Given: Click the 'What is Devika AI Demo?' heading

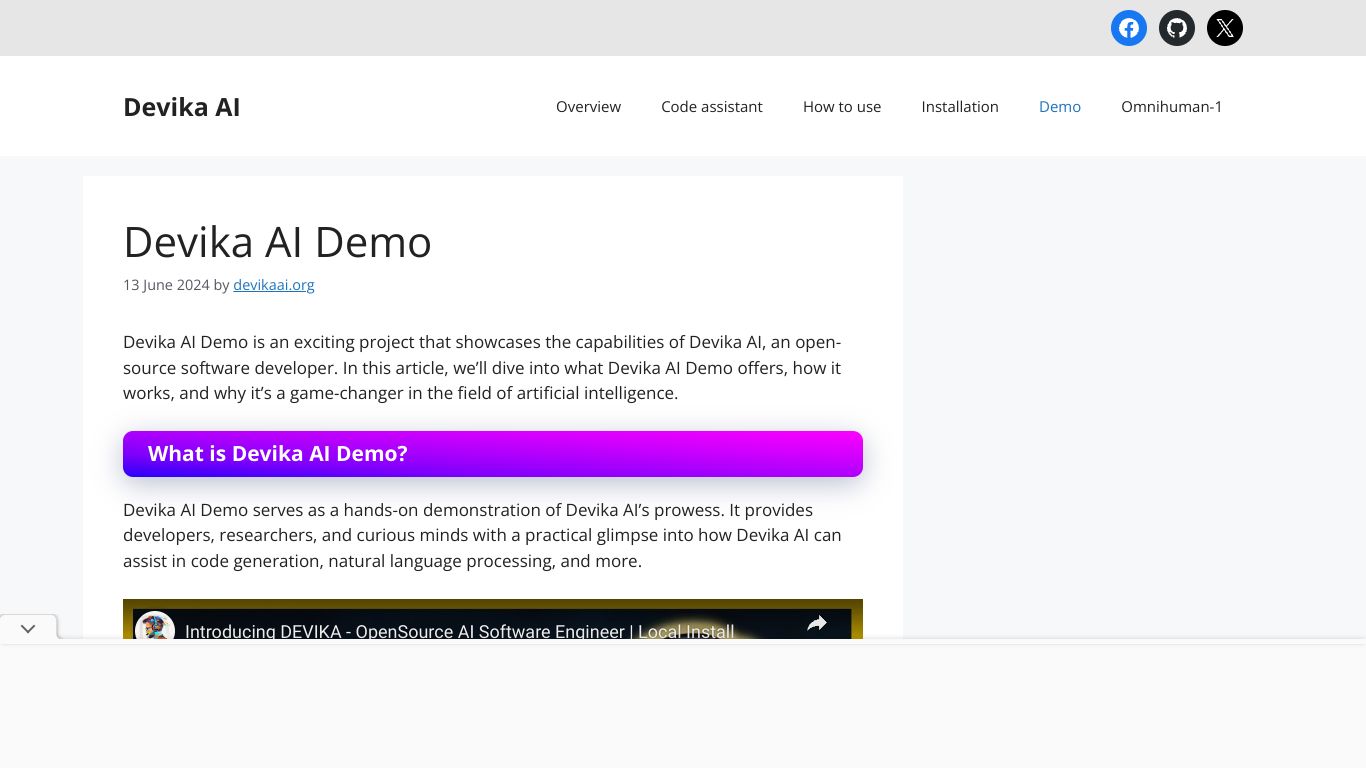Looking at the screenshot, I should coord(278,454).
